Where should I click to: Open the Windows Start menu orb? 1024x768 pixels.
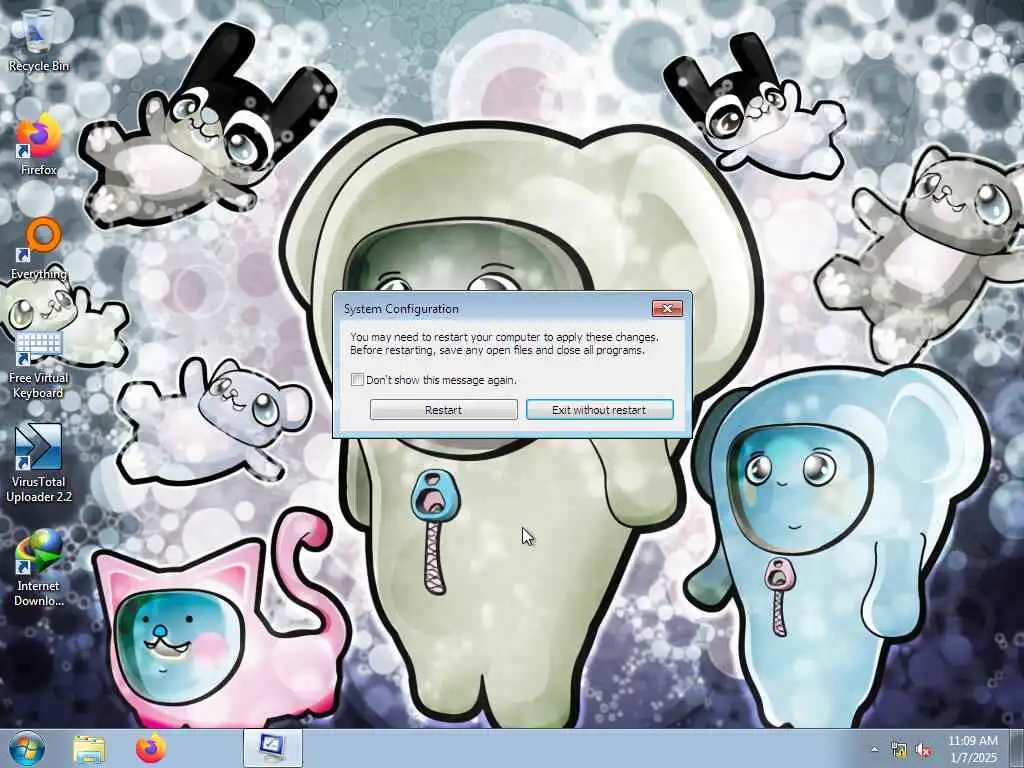point(27,748)
